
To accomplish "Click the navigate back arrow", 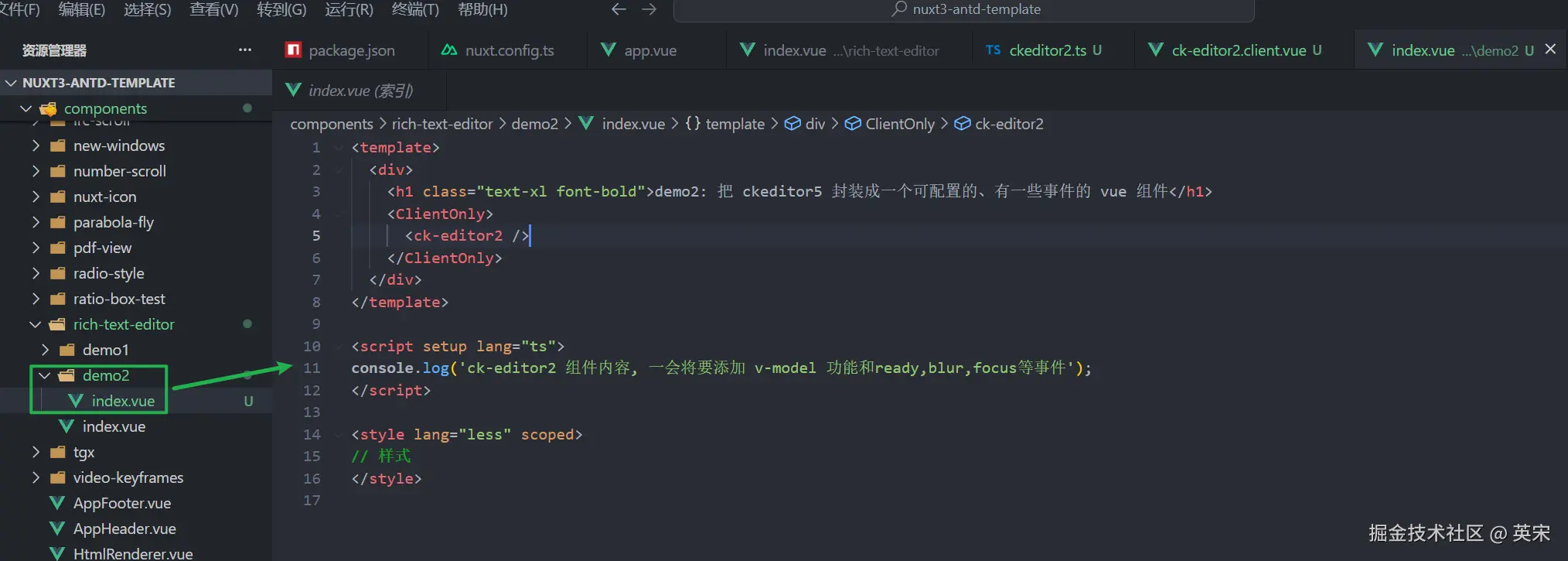I will pos(619,9).
